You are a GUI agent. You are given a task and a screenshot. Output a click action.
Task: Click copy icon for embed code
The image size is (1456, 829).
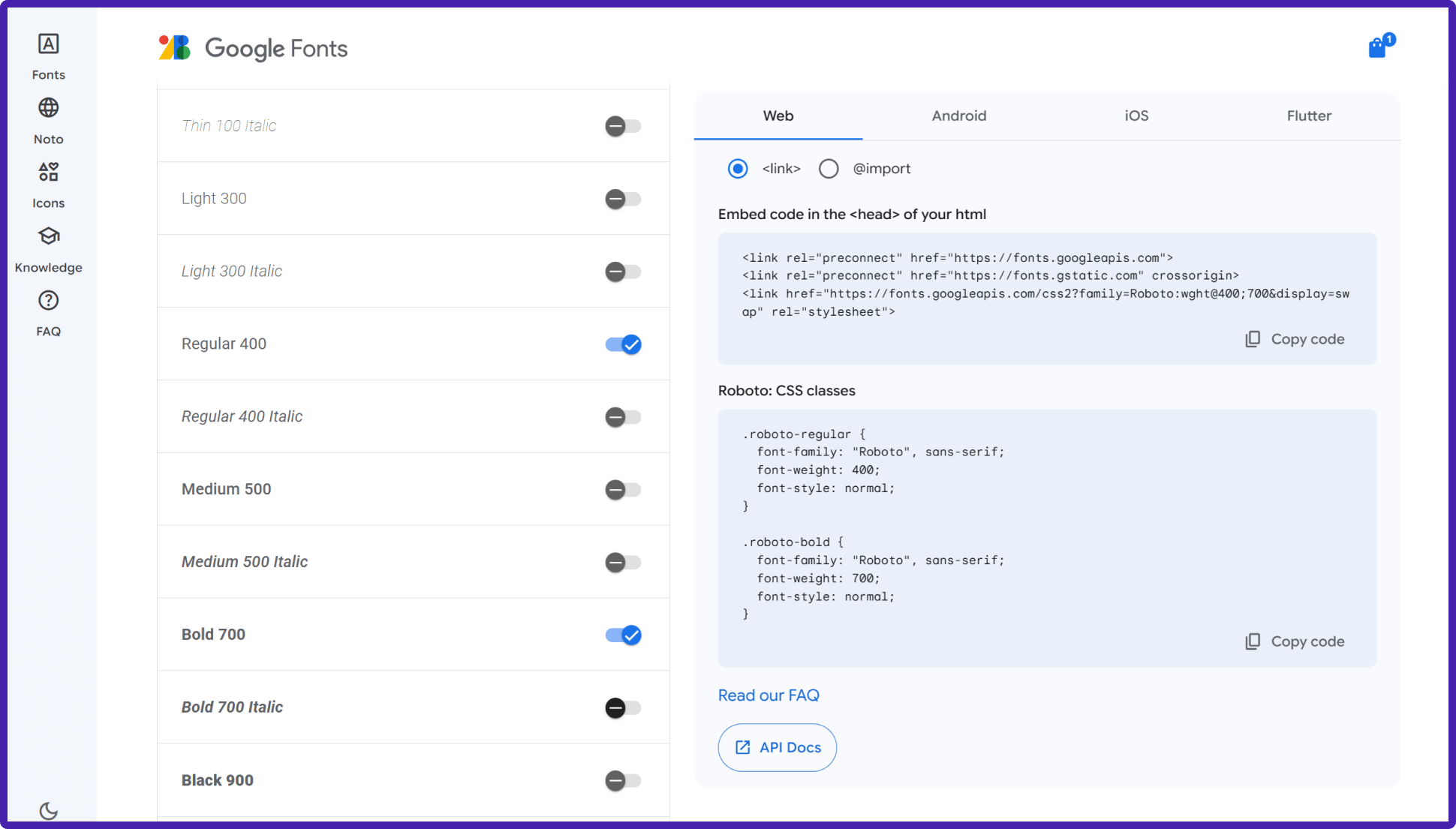click(x=1253, y=339)
